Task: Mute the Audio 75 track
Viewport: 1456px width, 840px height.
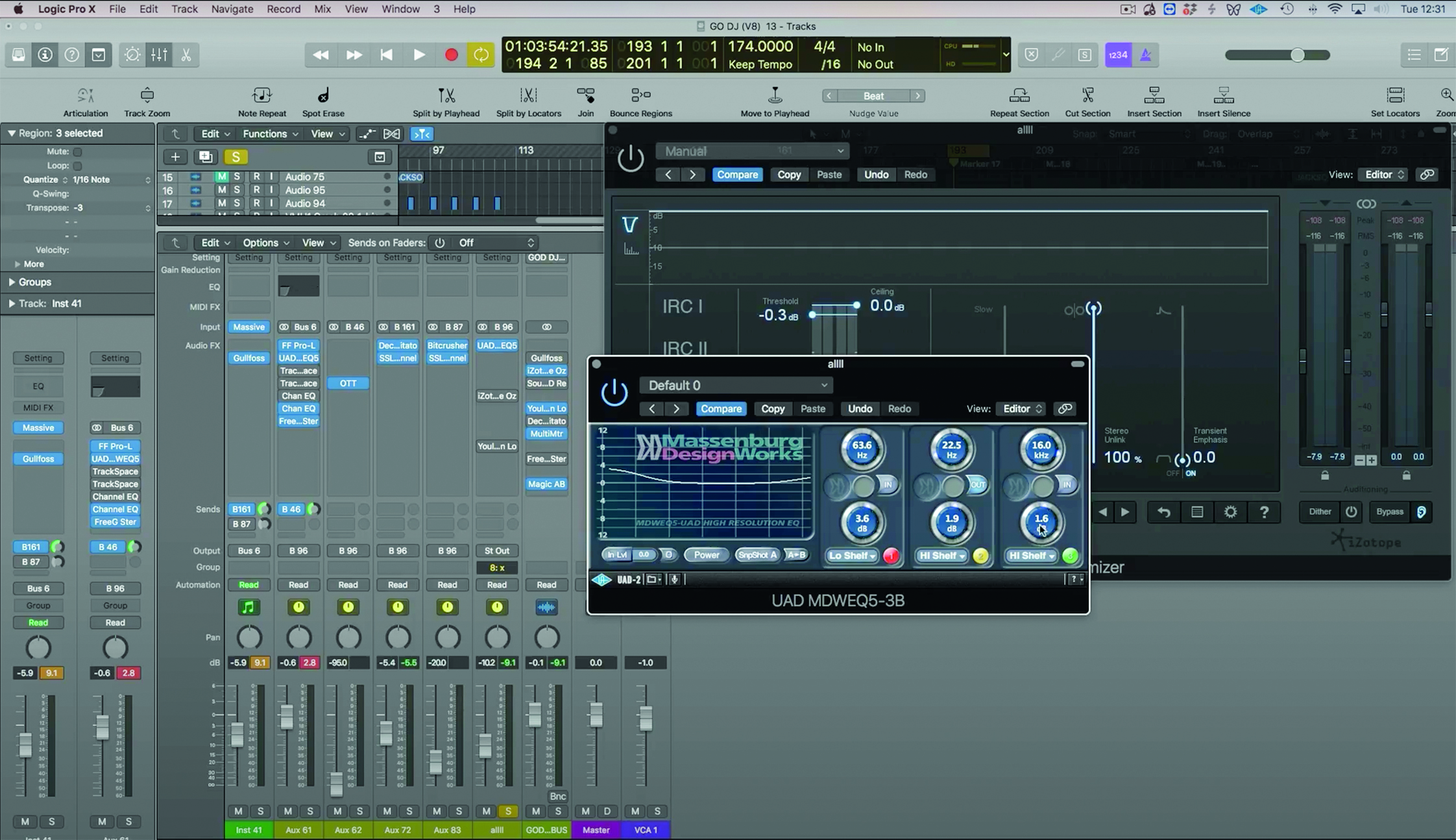Action: pyautogui.click(x=222, y=177)
